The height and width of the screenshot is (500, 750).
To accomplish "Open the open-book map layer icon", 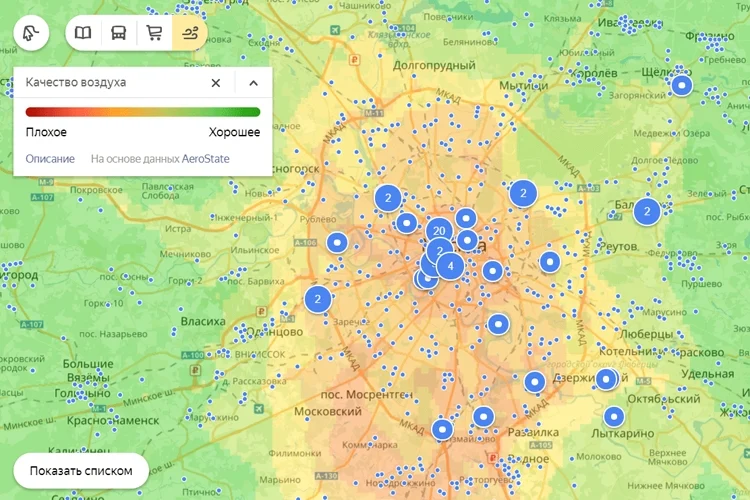I will [83, 33].
